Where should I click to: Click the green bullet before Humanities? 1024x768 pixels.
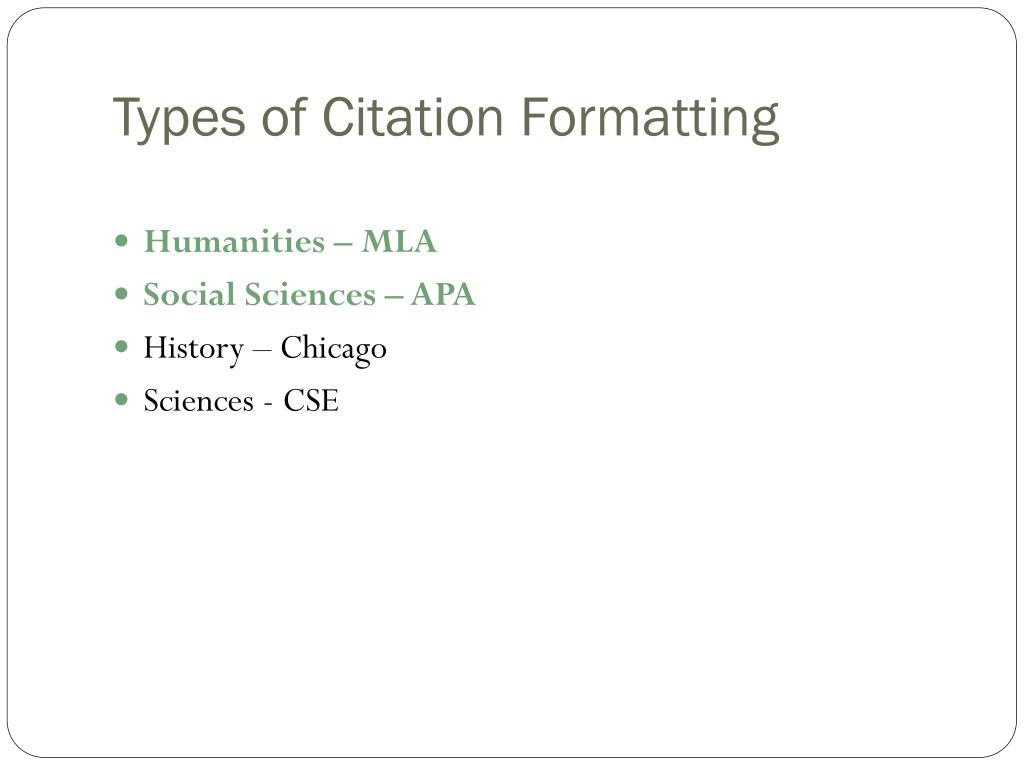click(121, 240)
